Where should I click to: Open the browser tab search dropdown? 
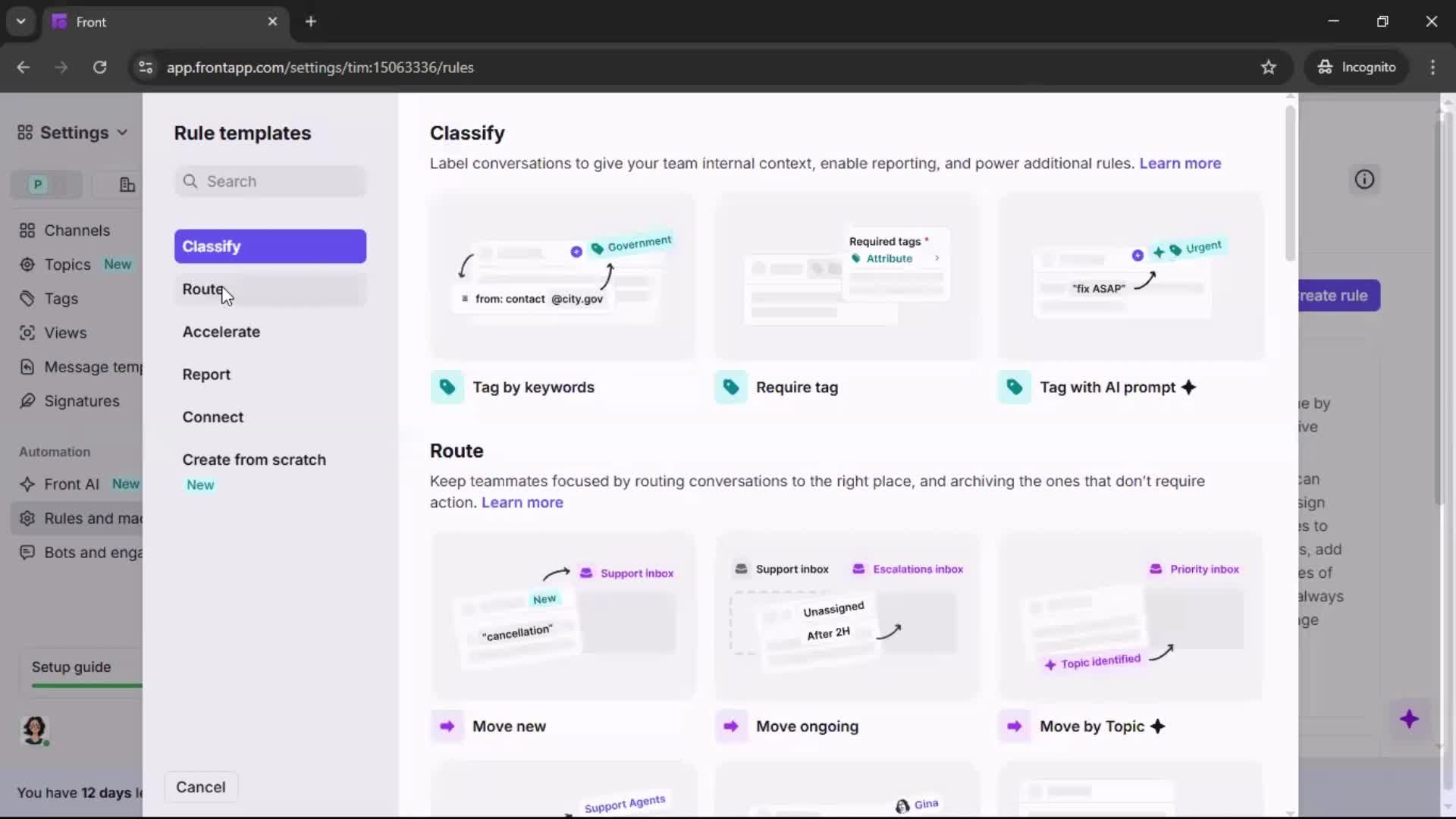pyautogui.click(x=20, y=21)
